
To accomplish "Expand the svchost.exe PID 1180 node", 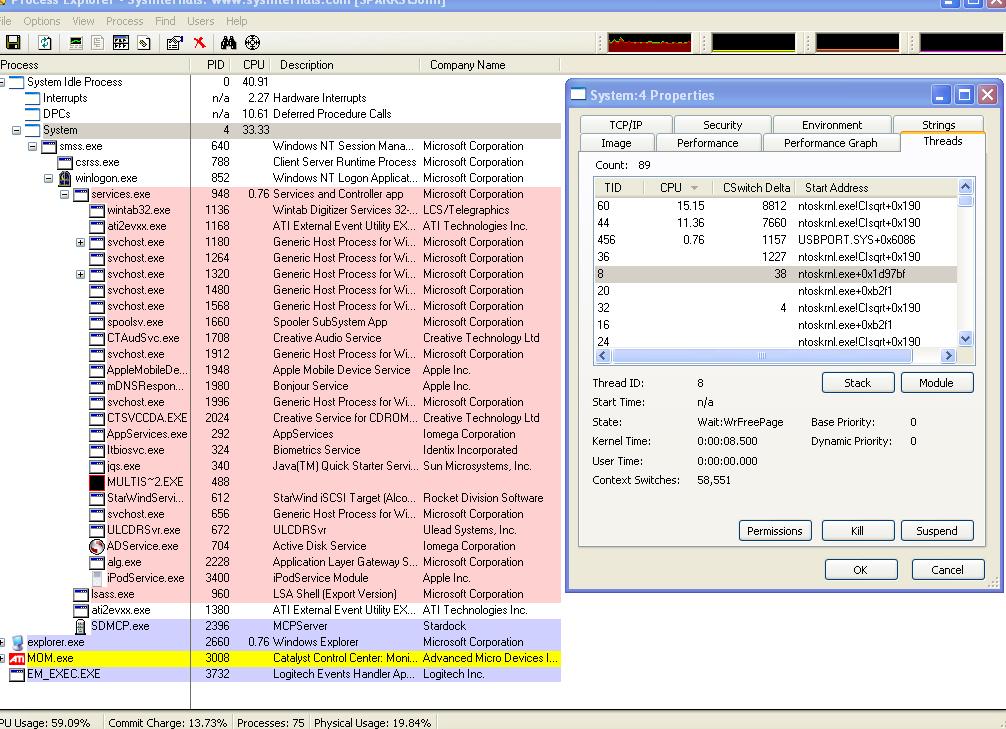I will tap(81, 242).
